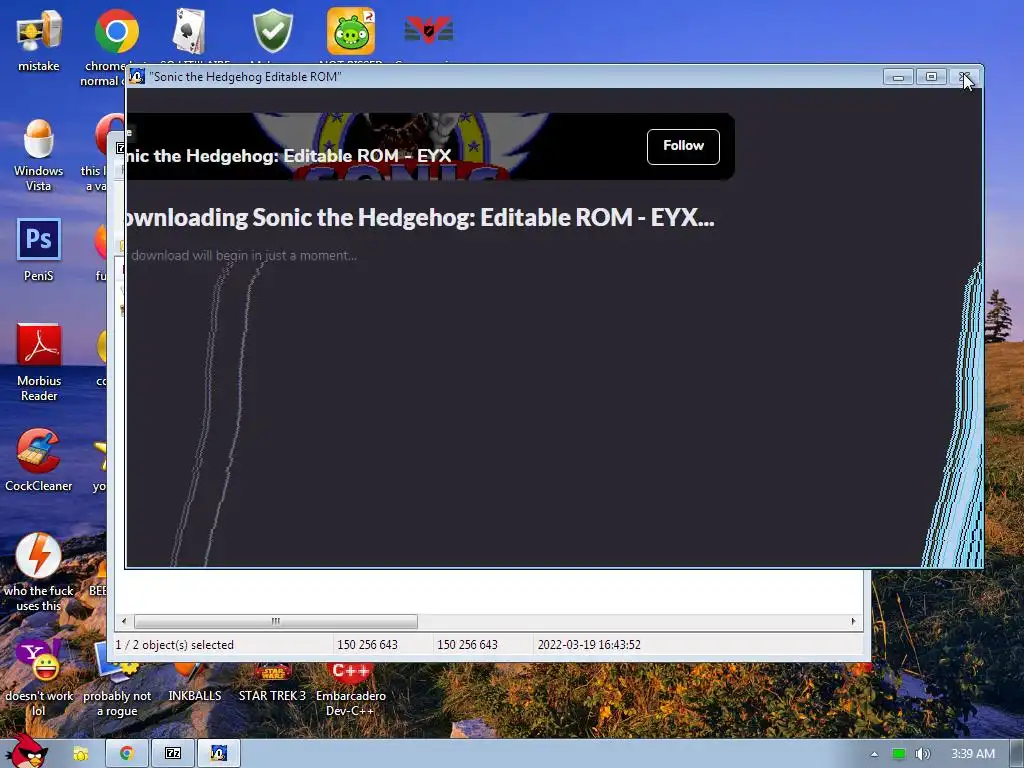Open the 3:39 AM taskbar clock
The width and height of the screenshot is (1024, 768).
tap(973, 754)
